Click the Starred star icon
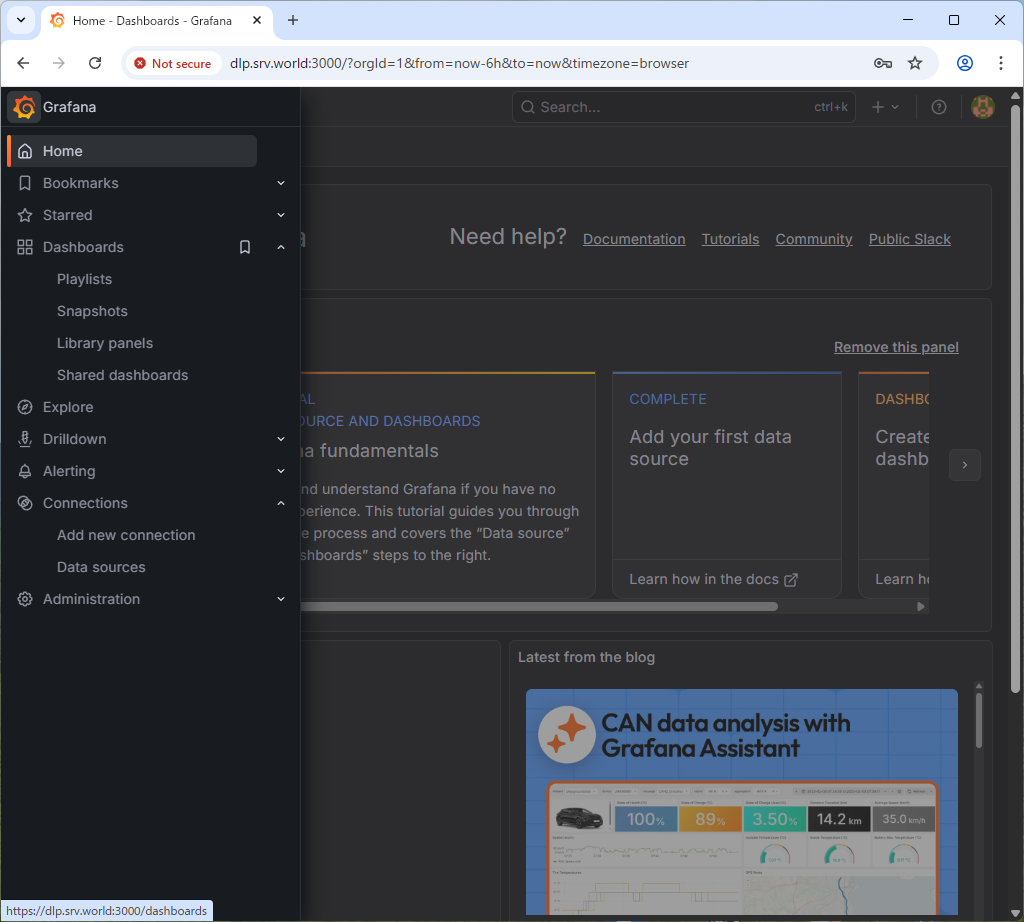 tap(25, 215)
